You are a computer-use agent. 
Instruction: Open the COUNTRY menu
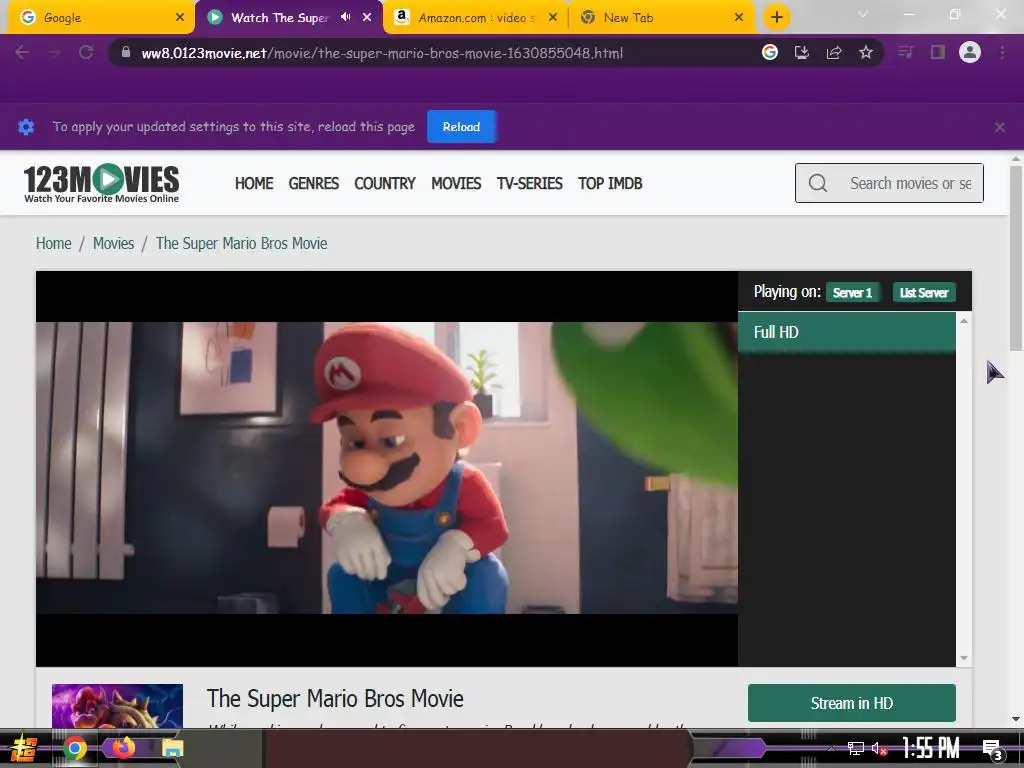[385, 184]
